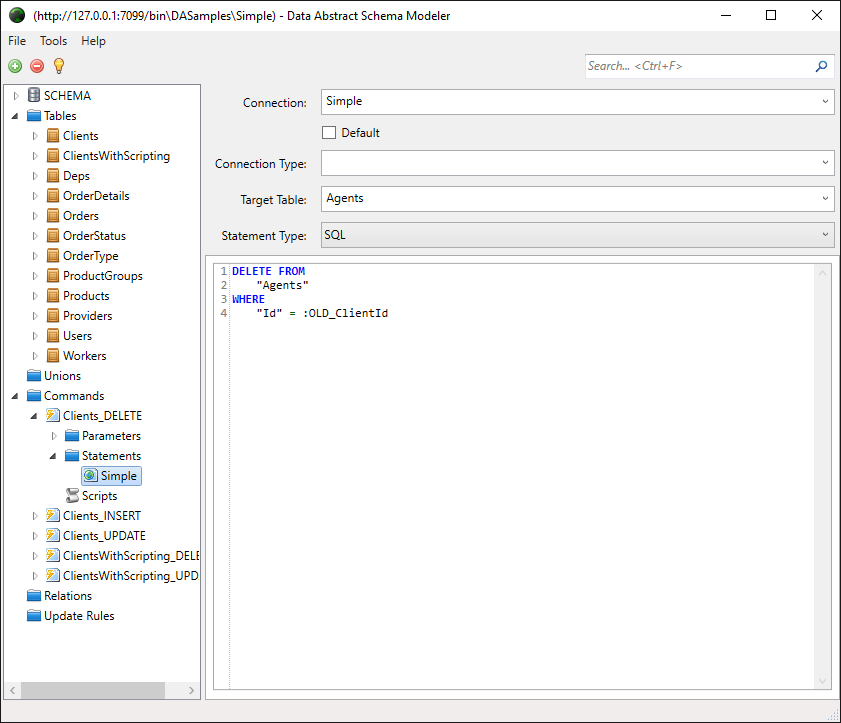The height and width of the screenshot is (723, 841).
Task: Select the Simple statement node icon
Action: click(91, 476)
